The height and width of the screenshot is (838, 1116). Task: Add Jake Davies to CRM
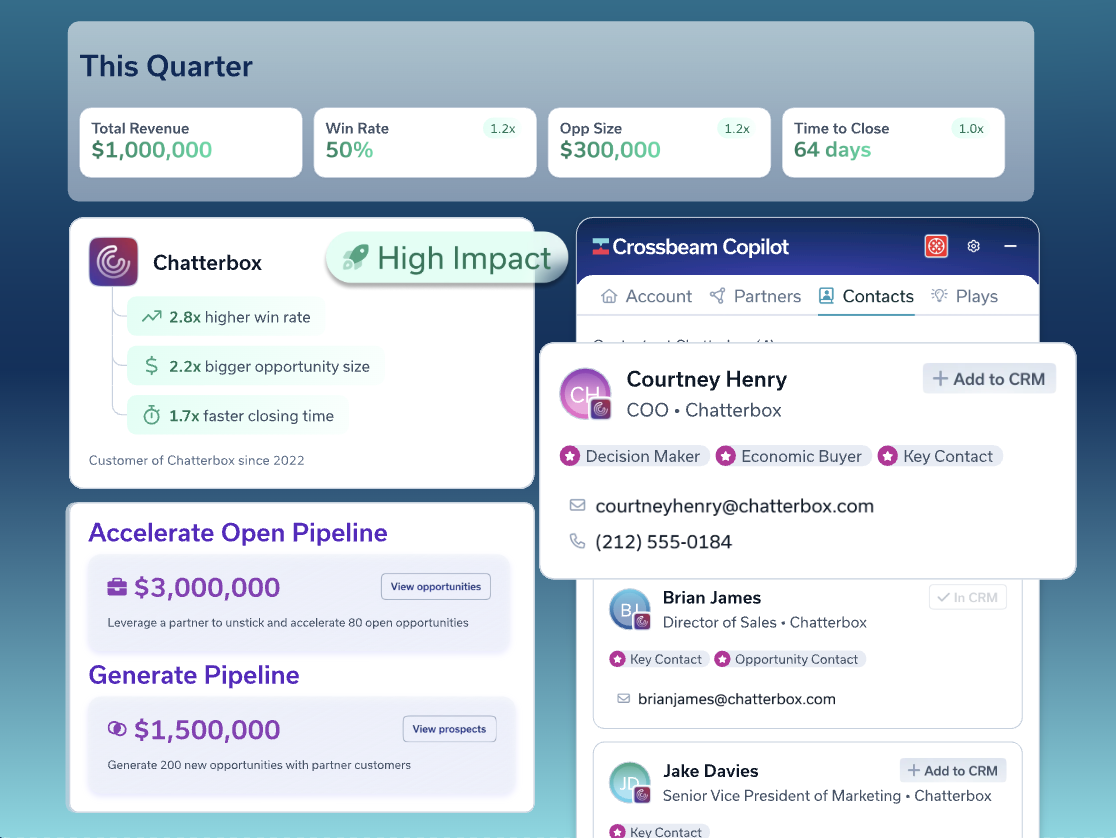coord(952,770)
